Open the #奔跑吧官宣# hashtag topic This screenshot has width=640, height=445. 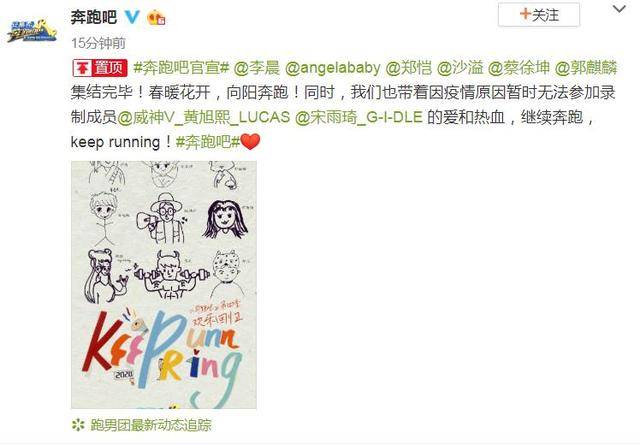pos(181,68)
